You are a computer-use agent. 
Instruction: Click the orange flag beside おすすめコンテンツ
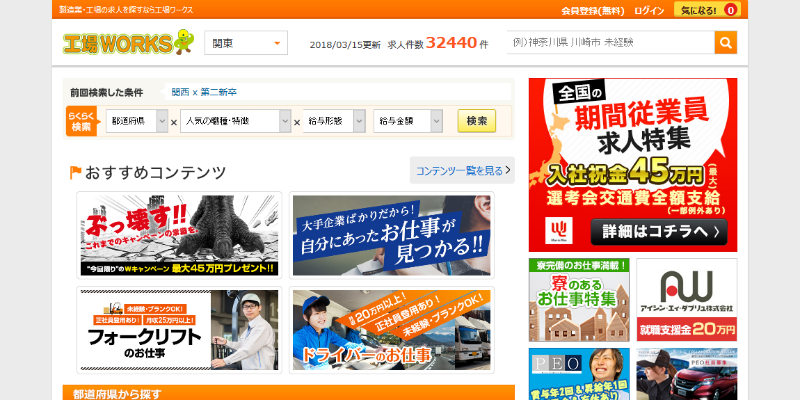(x=75, y=172)
